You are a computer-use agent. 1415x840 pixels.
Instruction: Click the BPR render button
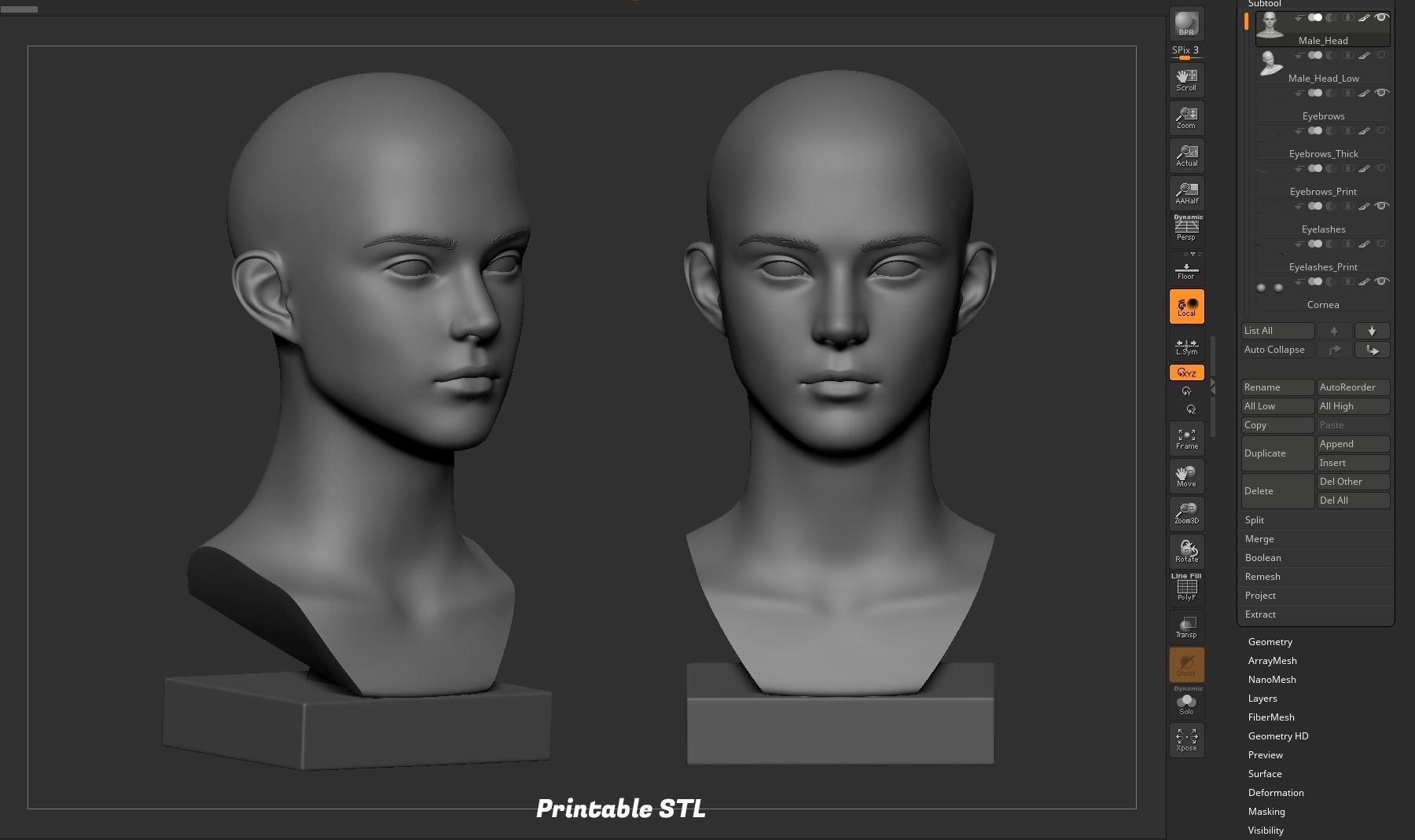pyautogui.click(x=1186, y=24)
